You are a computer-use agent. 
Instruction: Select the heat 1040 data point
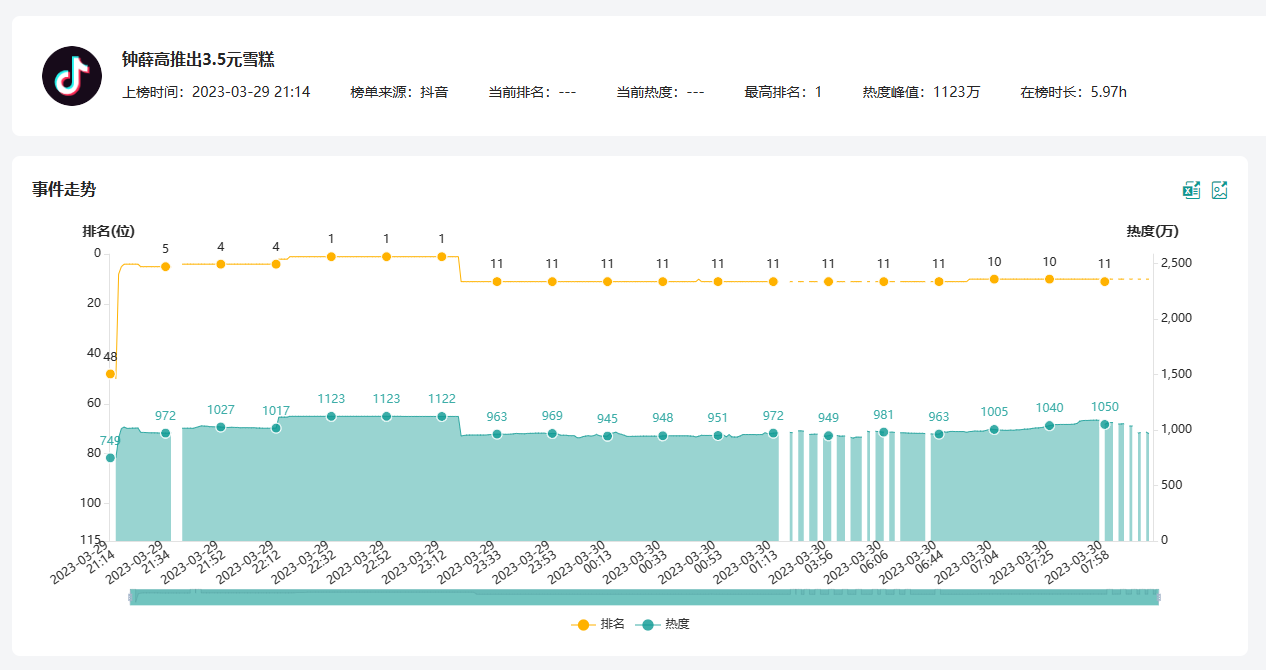(x=1049, y=426)
